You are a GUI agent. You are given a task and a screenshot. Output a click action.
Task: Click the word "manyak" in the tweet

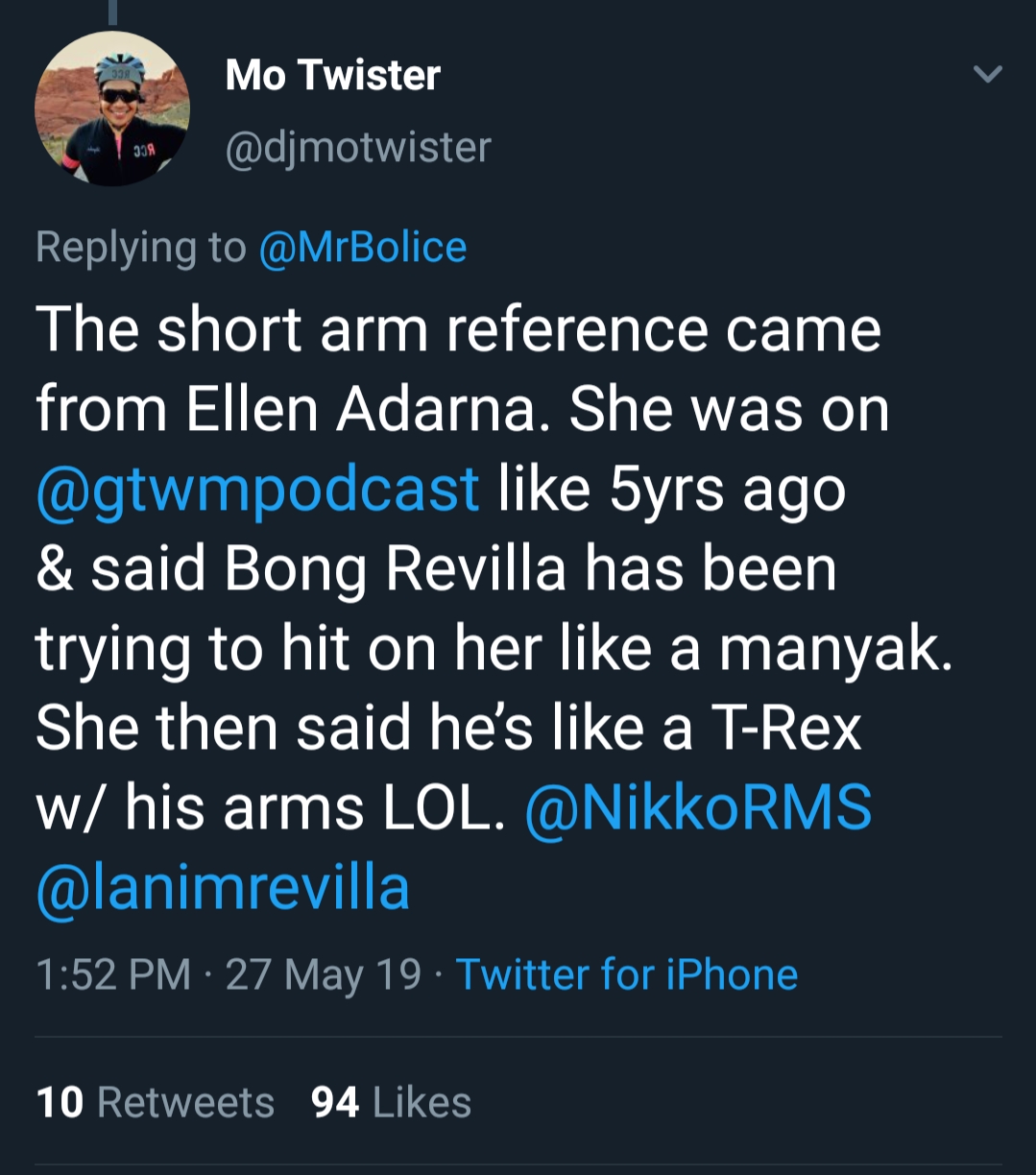click(833, 650)
